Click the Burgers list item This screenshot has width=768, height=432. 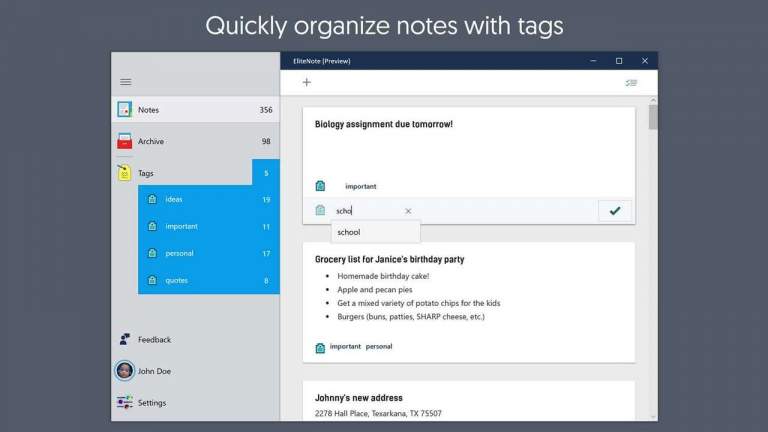[411, 316]
